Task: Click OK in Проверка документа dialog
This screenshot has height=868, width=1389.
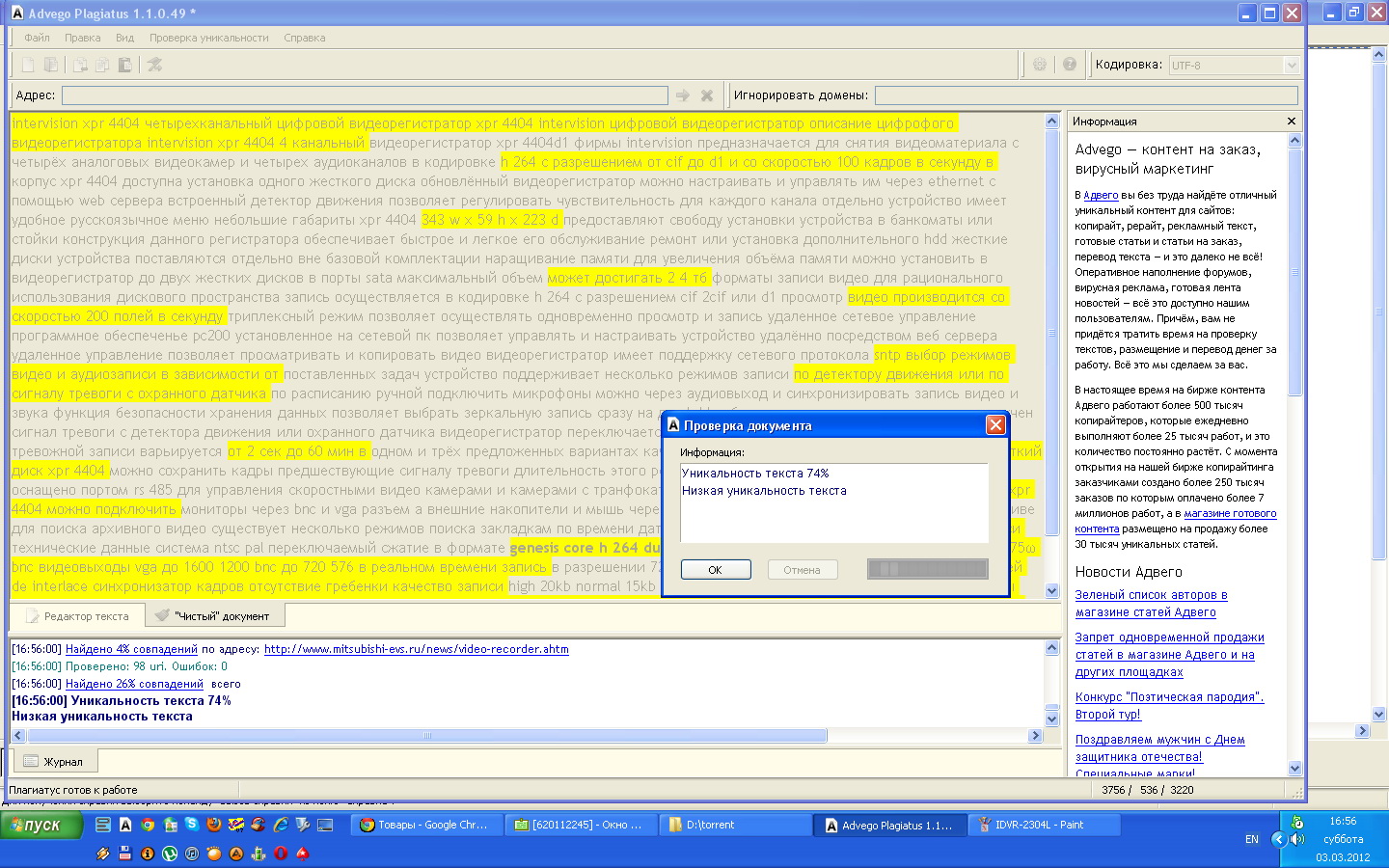Action: point(715,570)
